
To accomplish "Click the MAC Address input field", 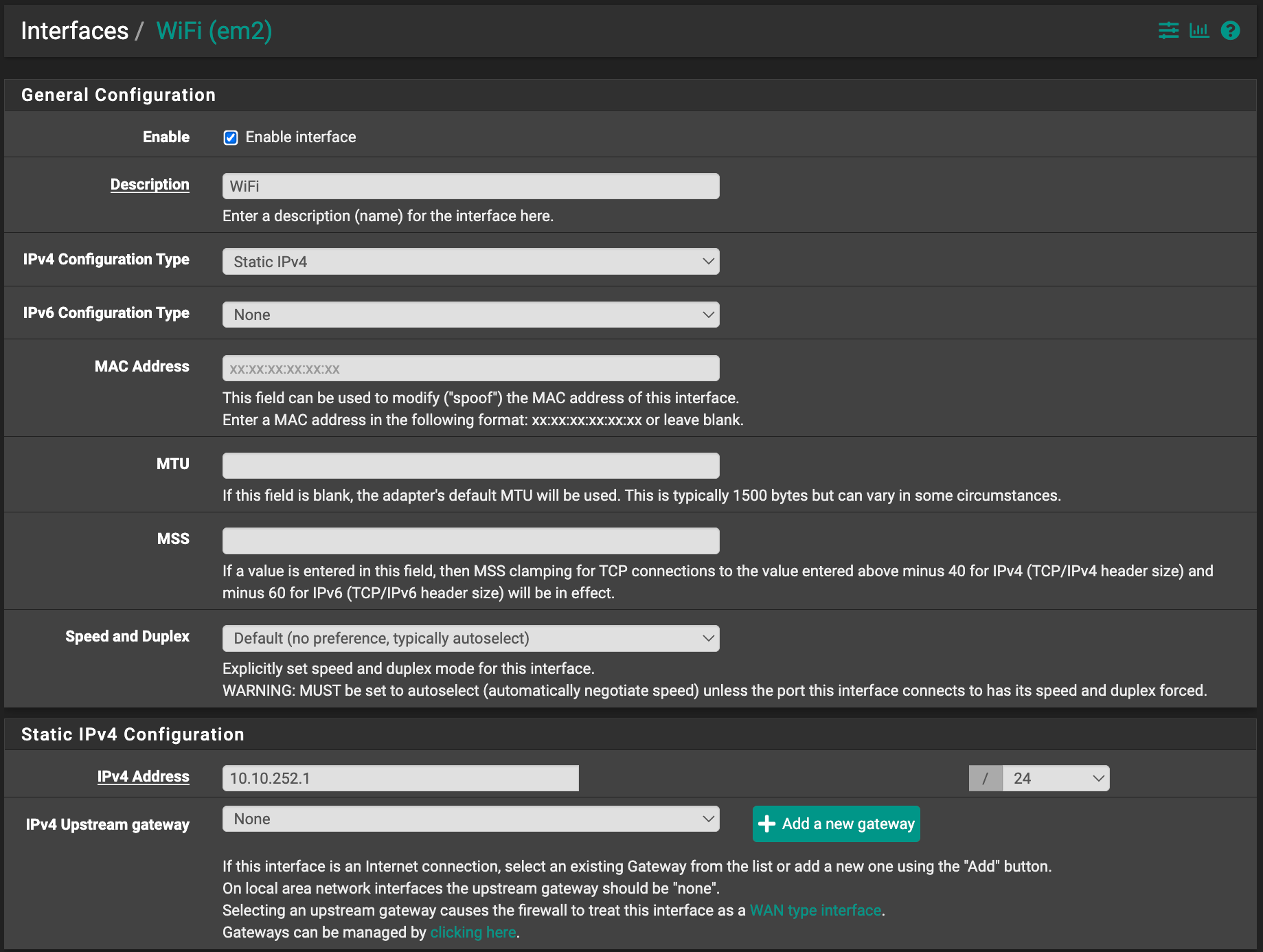I will coord(470,368).
